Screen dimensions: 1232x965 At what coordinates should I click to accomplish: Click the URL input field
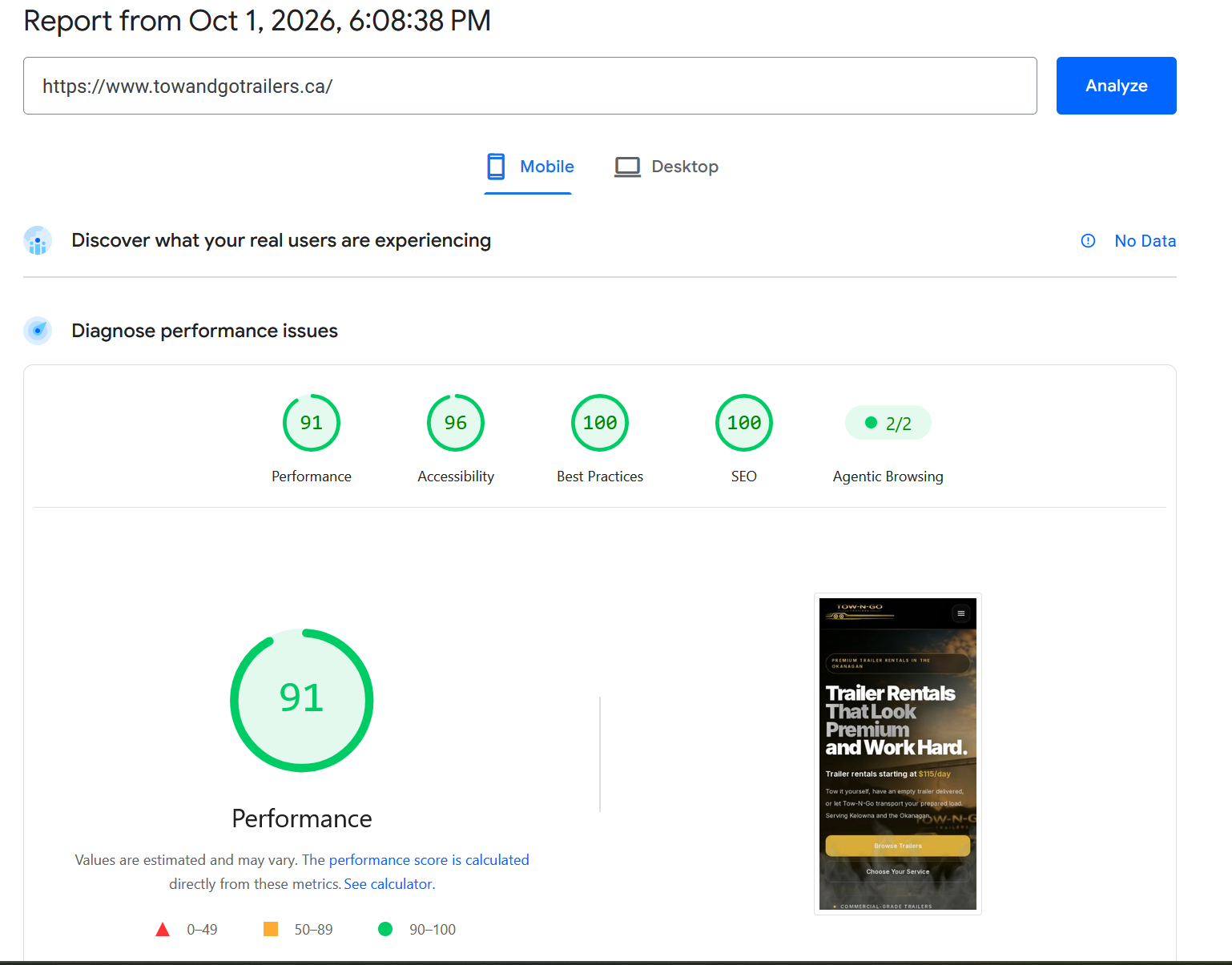[x=529, y=86]
